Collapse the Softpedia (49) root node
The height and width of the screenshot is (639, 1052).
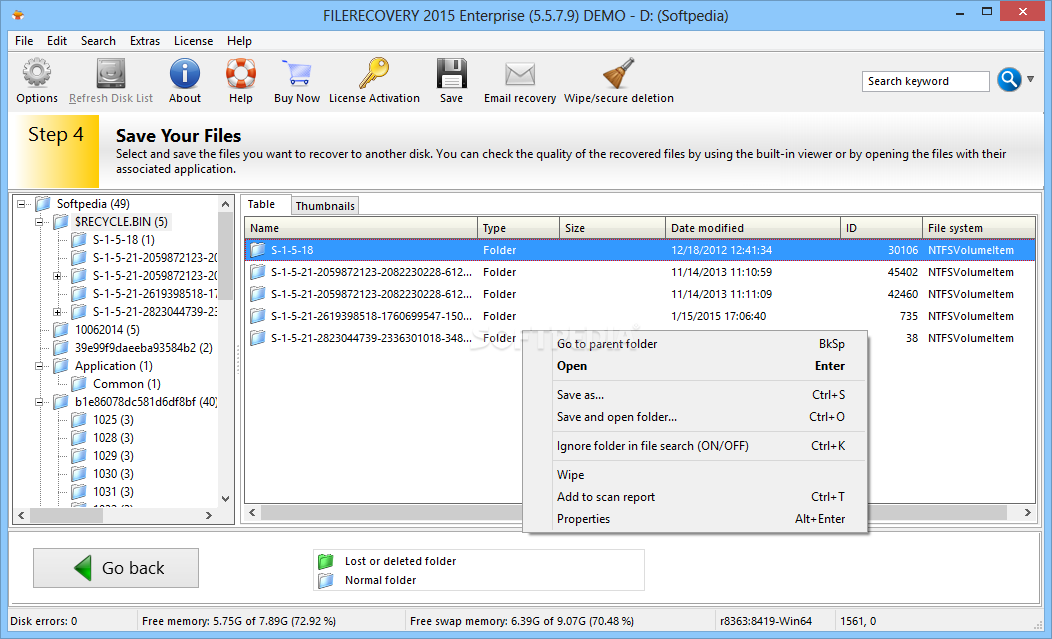21,203
